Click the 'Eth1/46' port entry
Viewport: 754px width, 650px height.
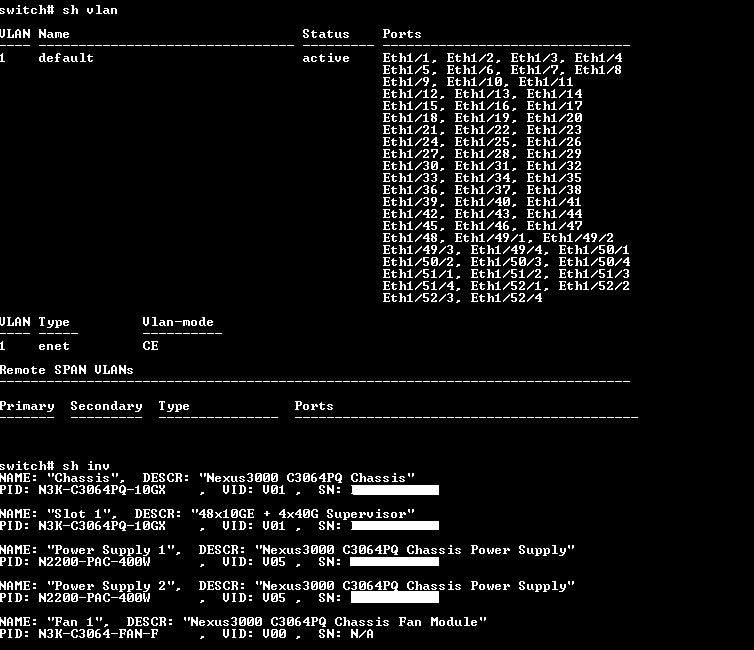(x=482, y=226)
